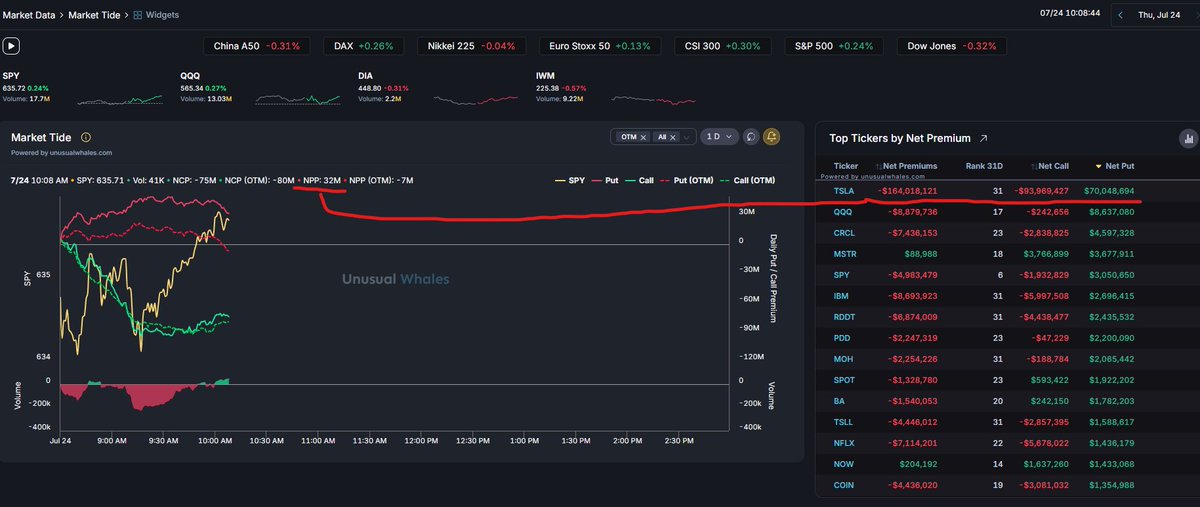Click NOW net call value $1,637,260

pyautogui.click(x=1046, y=464)
